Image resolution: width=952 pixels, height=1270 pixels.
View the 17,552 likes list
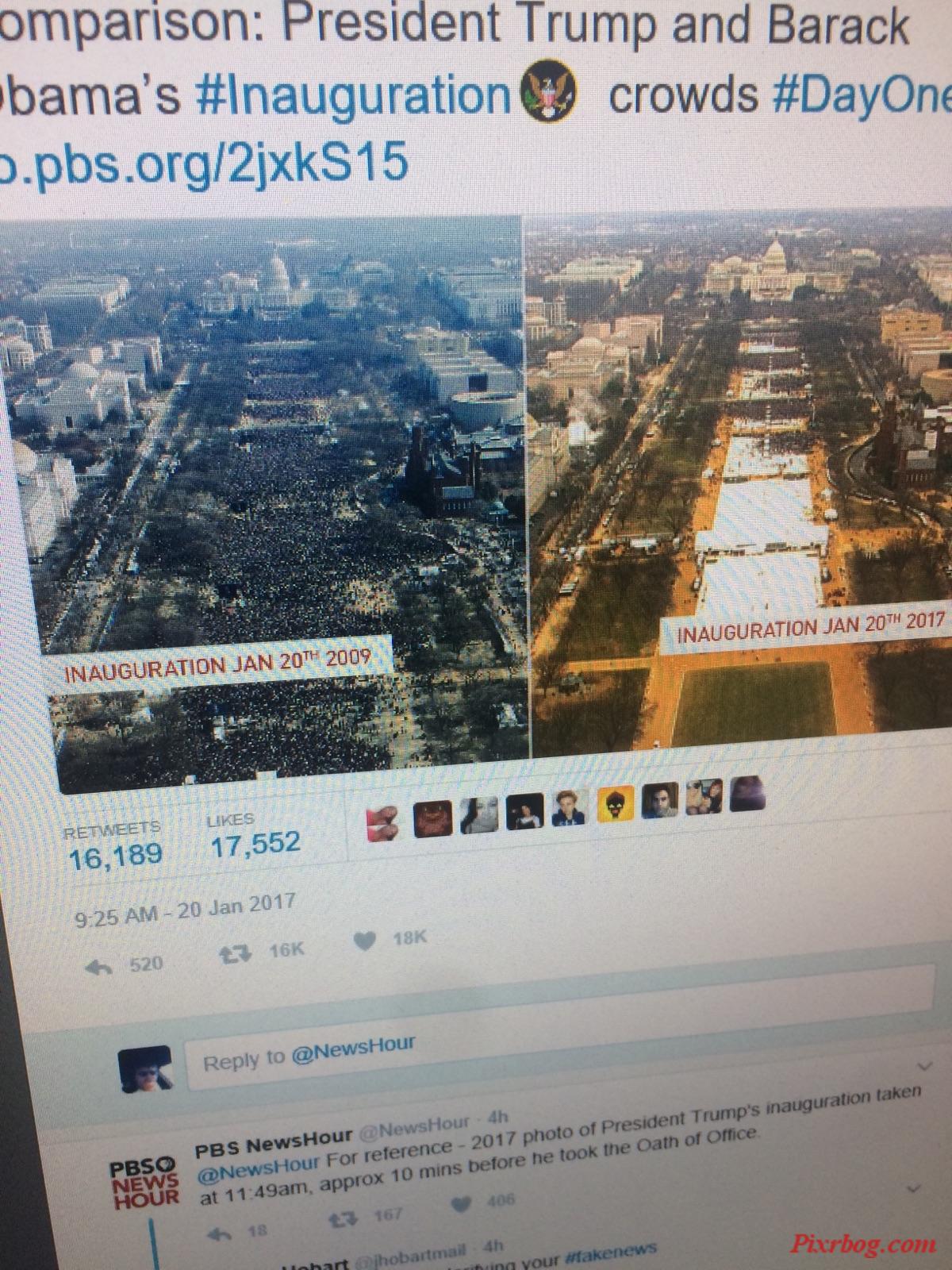tap(255, 835)
